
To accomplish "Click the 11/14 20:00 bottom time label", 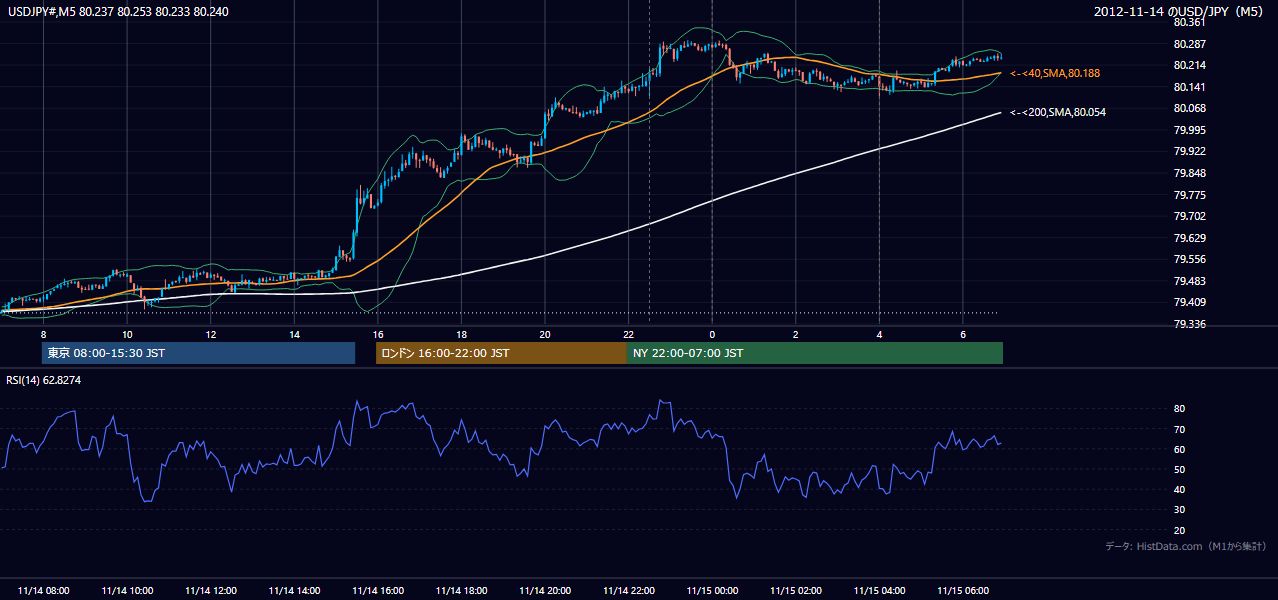I will click(545, 591).
